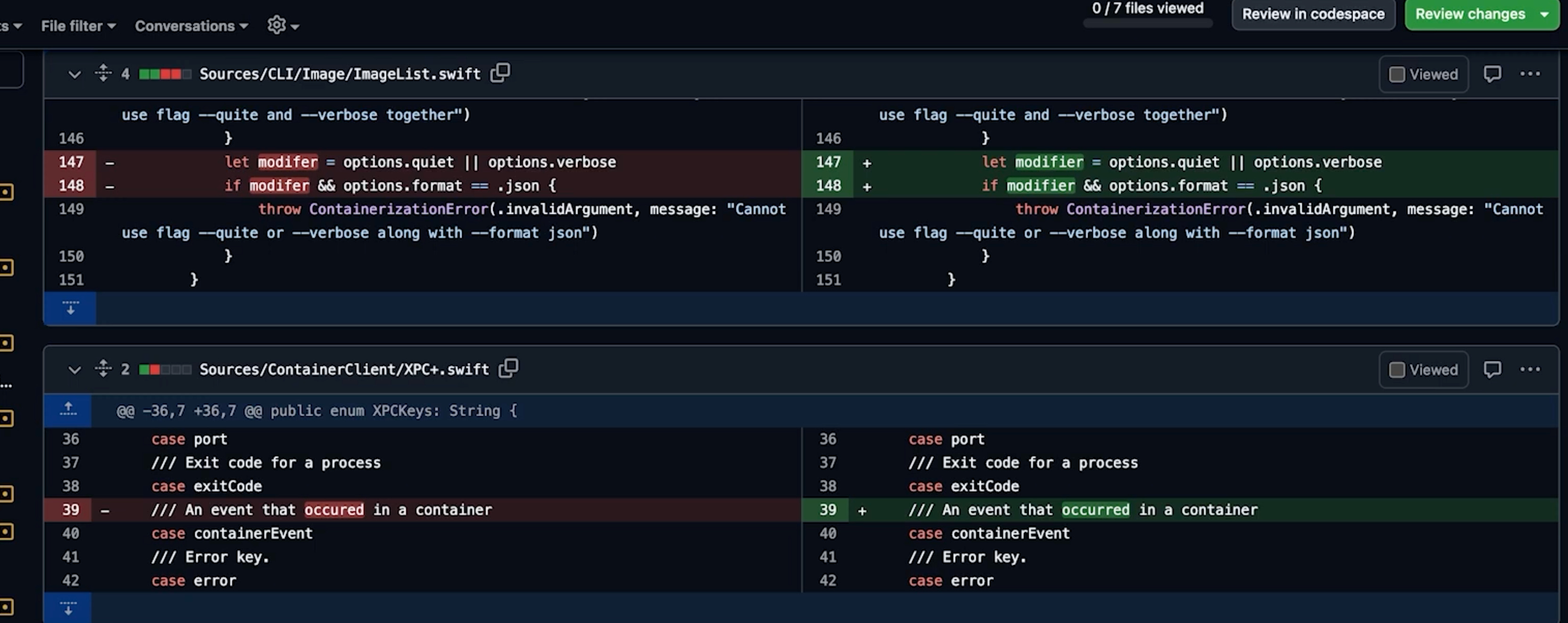
Task: Click the Sources/ContainerClient/XPC+.swift file name
Action: point(344,370)
